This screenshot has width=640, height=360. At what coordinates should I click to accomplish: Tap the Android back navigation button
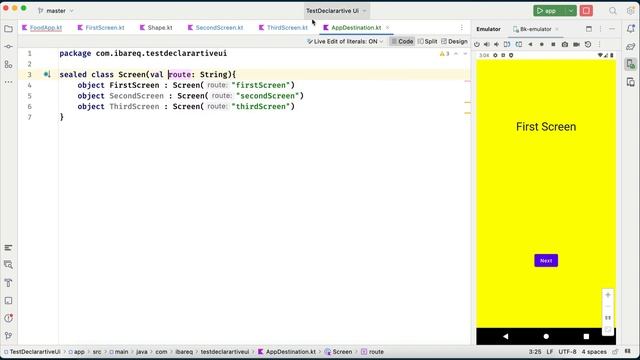[506, 336]
